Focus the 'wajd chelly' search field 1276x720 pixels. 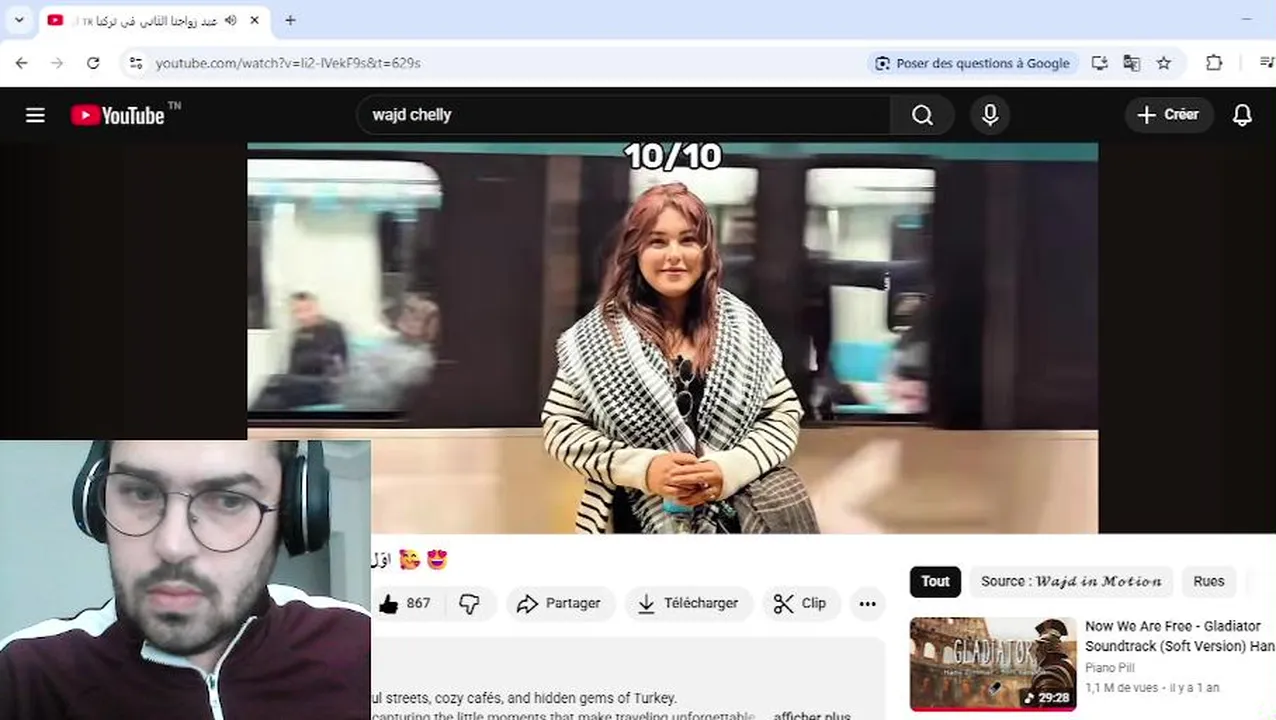(624, 115)
